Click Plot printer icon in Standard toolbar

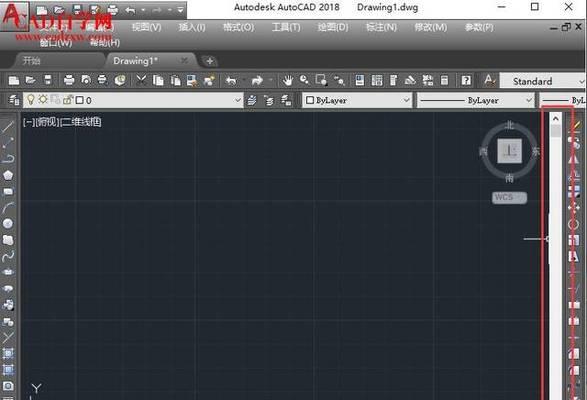point(69,80)
